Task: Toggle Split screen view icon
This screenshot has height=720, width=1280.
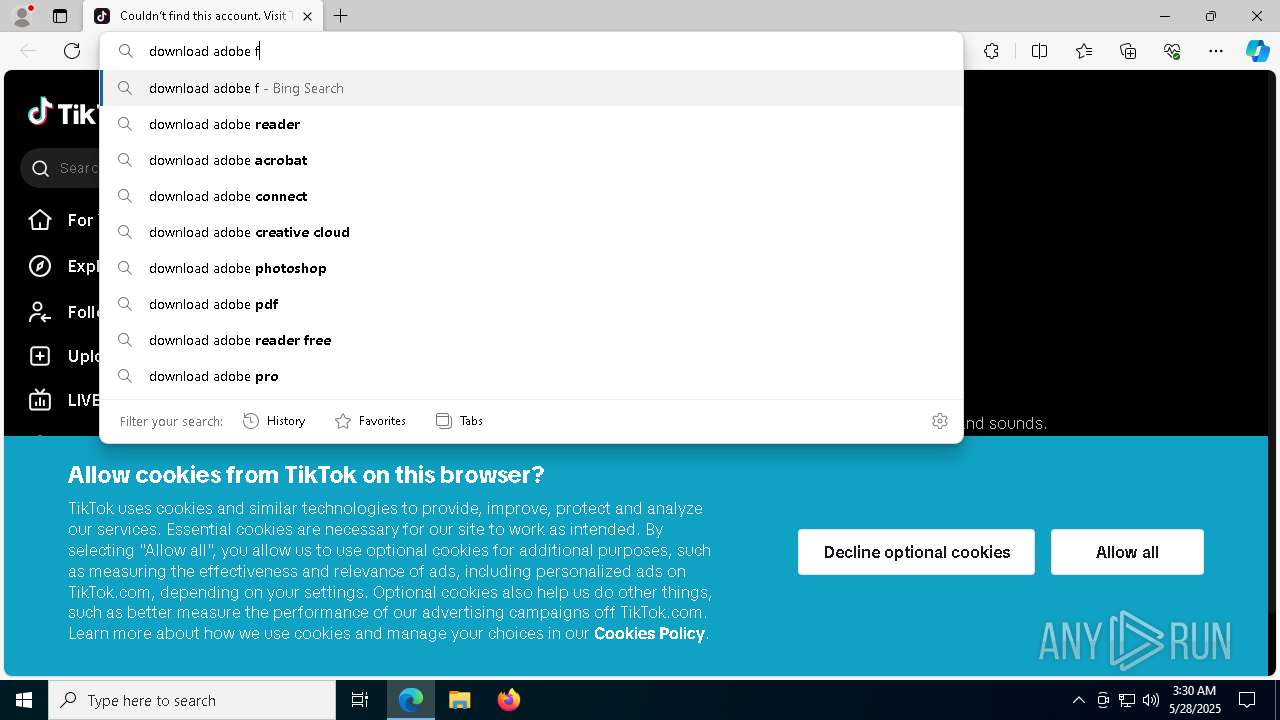Action: [x=1039, y=51]
